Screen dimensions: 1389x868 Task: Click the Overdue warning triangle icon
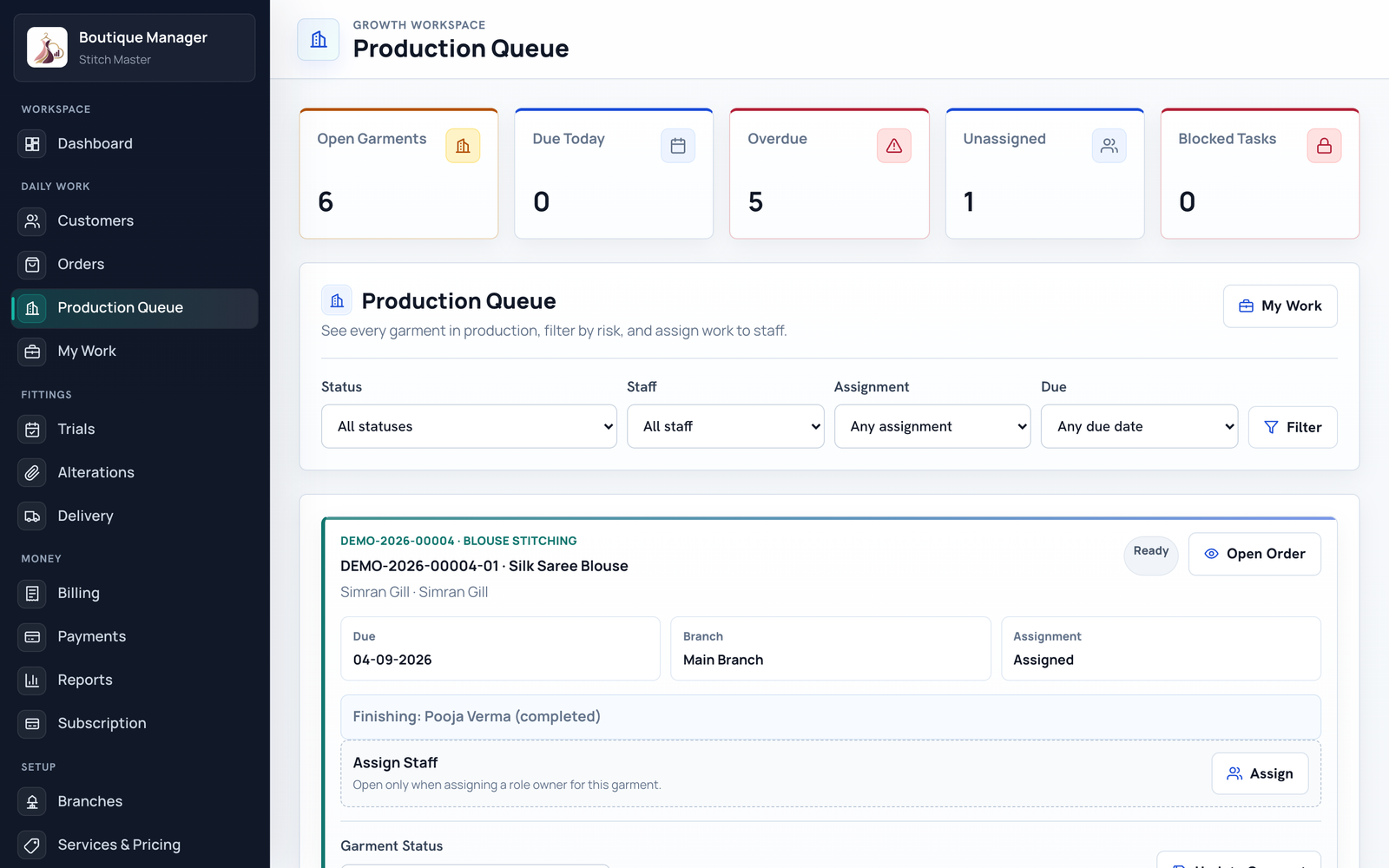[894, 146]
